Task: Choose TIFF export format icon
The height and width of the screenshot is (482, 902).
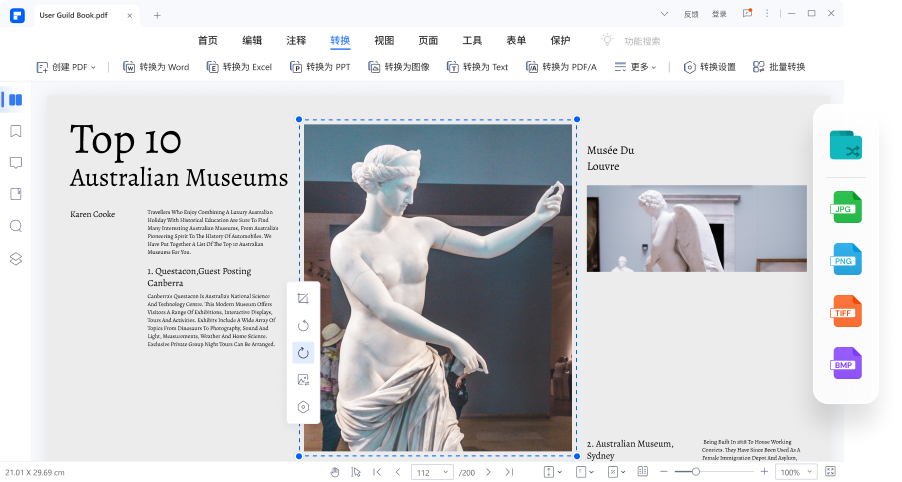Action: tap(845, 311)
